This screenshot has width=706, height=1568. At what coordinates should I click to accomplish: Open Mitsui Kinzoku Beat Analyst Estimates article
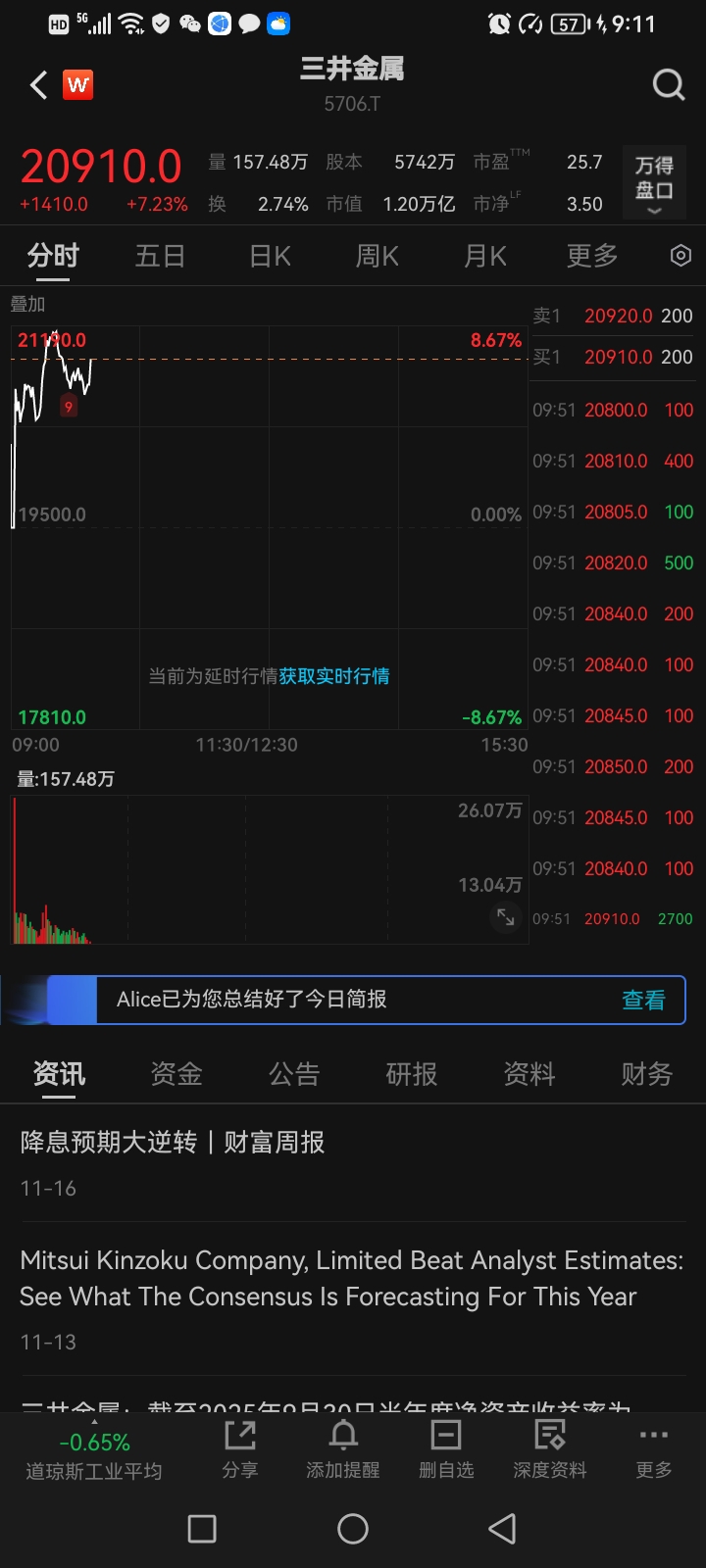coord(353,1298)
